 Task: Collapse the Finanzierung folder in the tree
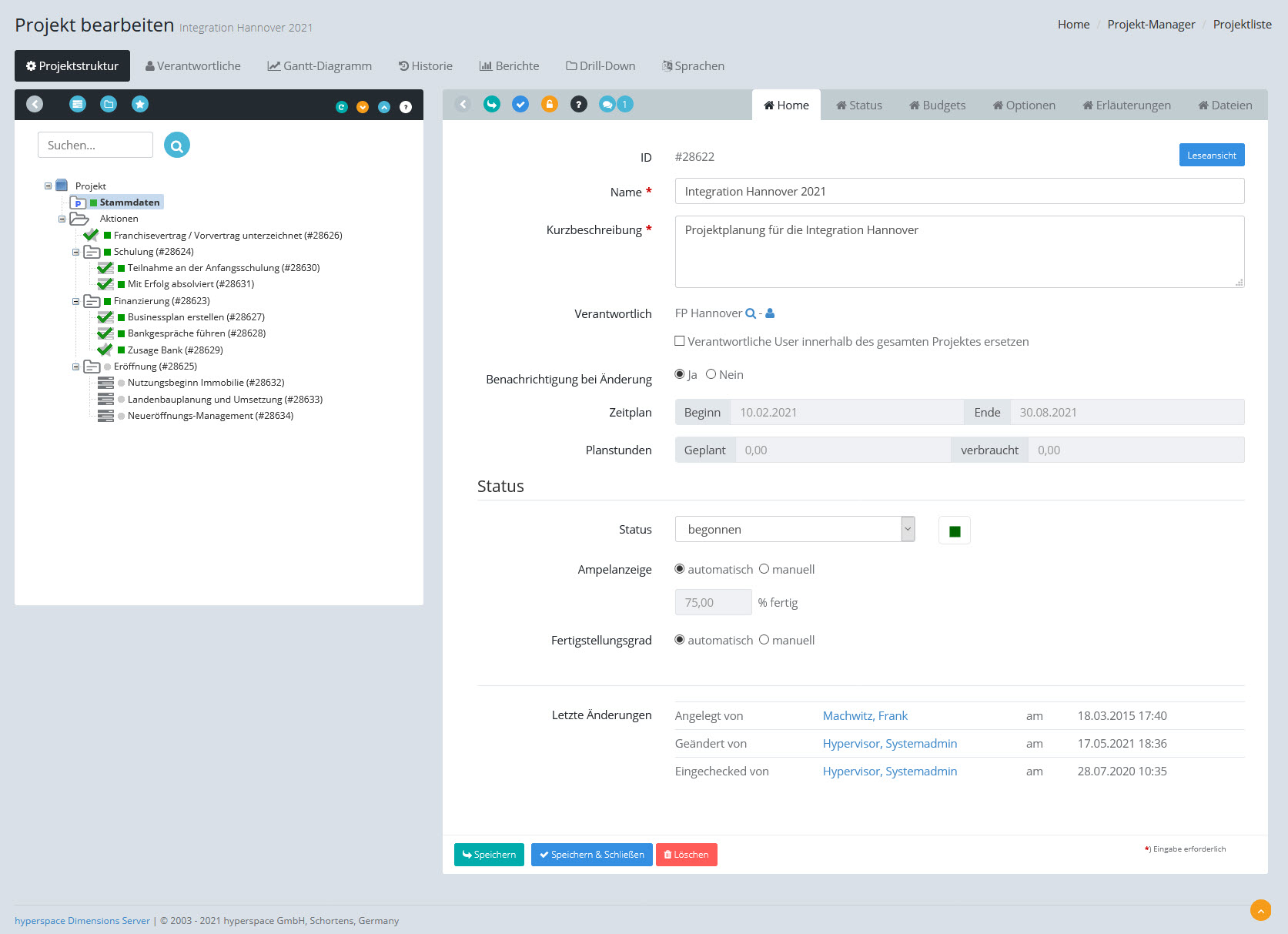pyautogui.click(x=75, y=301)
